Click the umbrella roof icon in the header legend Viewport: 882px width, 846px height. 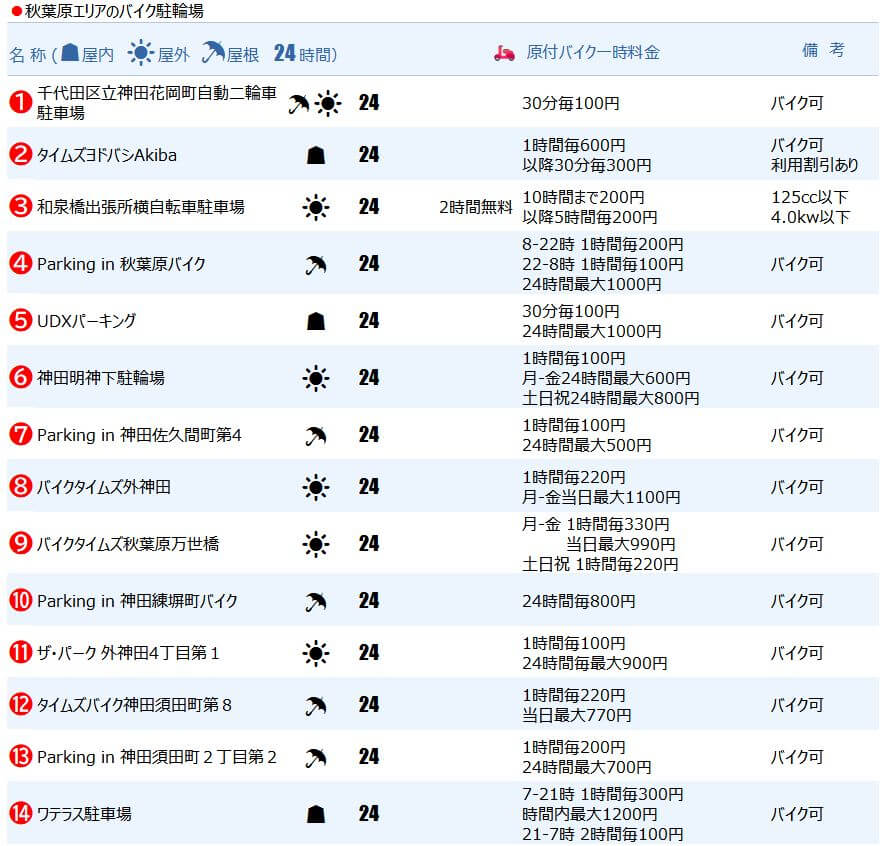212,53
